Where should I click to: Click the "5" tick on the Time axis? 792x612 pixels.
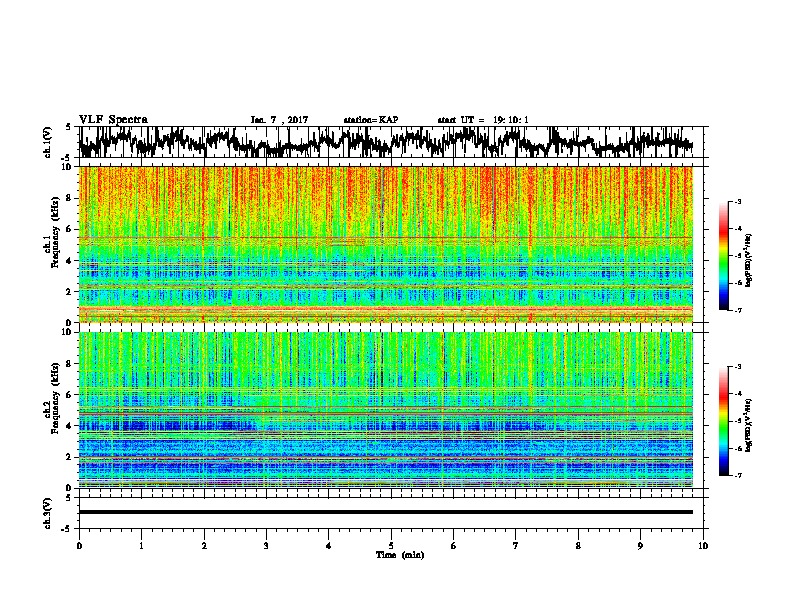pyautogui.click(x=391, y=546)
